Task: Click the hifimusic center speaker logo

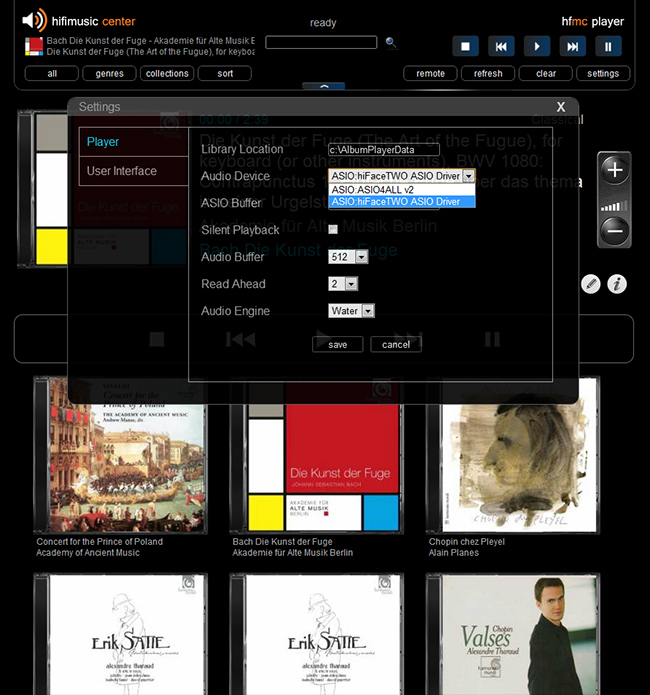Action: (35, 20)
